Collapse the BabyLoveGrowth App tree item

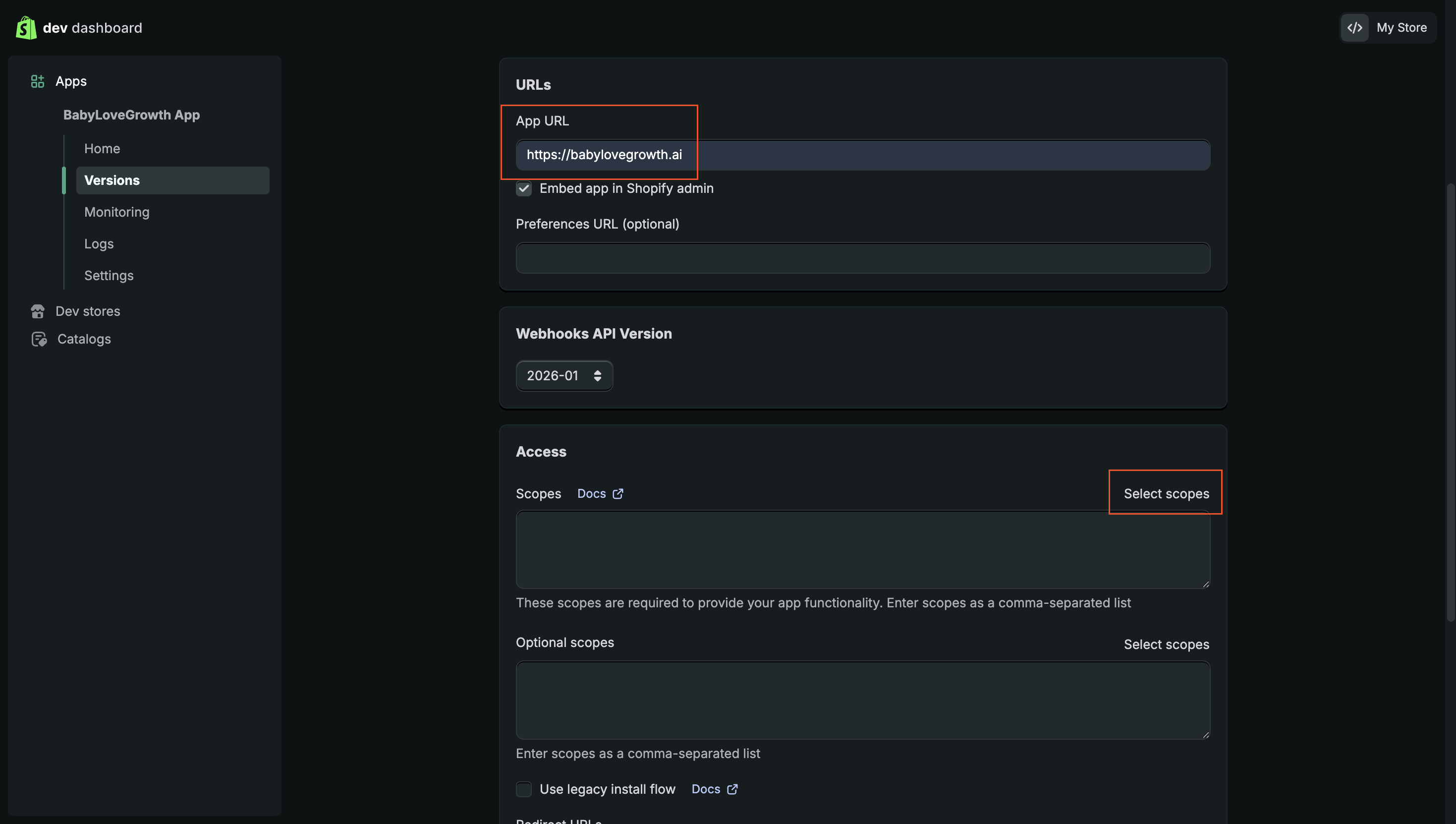131,115
